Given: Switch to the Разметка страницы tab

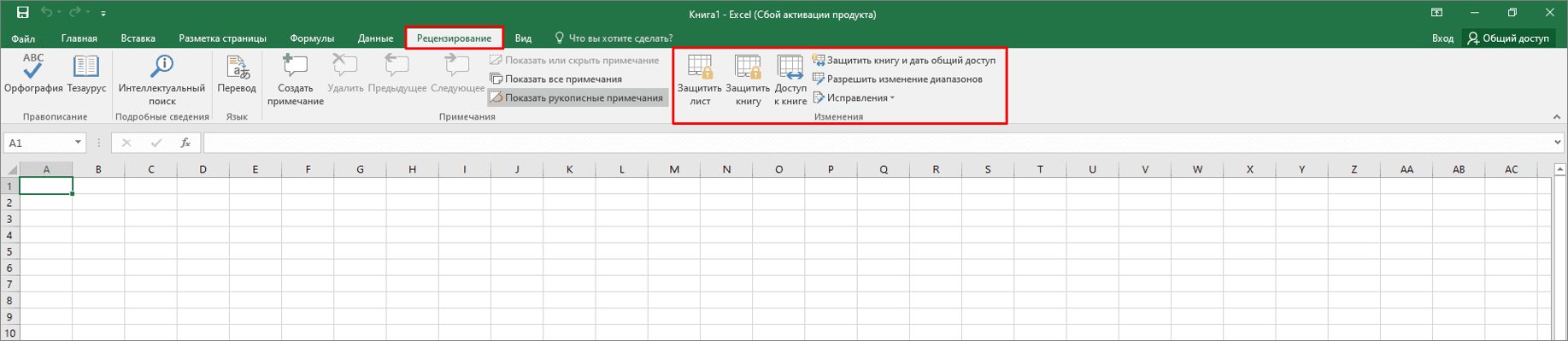Looking at the screenshot, I should [x=222, y=38].
